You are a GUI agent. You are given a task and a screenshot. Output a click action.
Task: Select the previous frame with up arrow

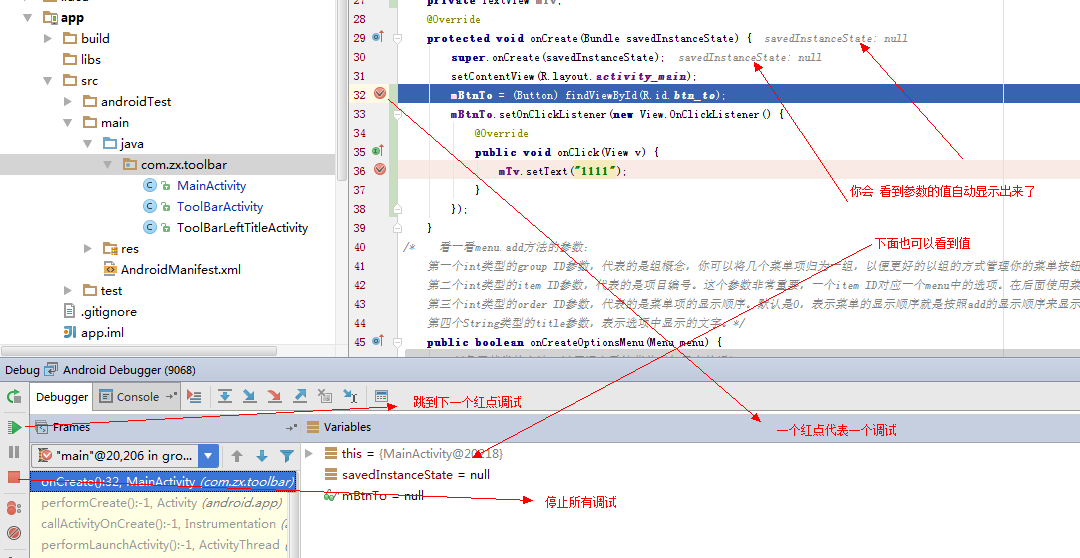(237, 455)
